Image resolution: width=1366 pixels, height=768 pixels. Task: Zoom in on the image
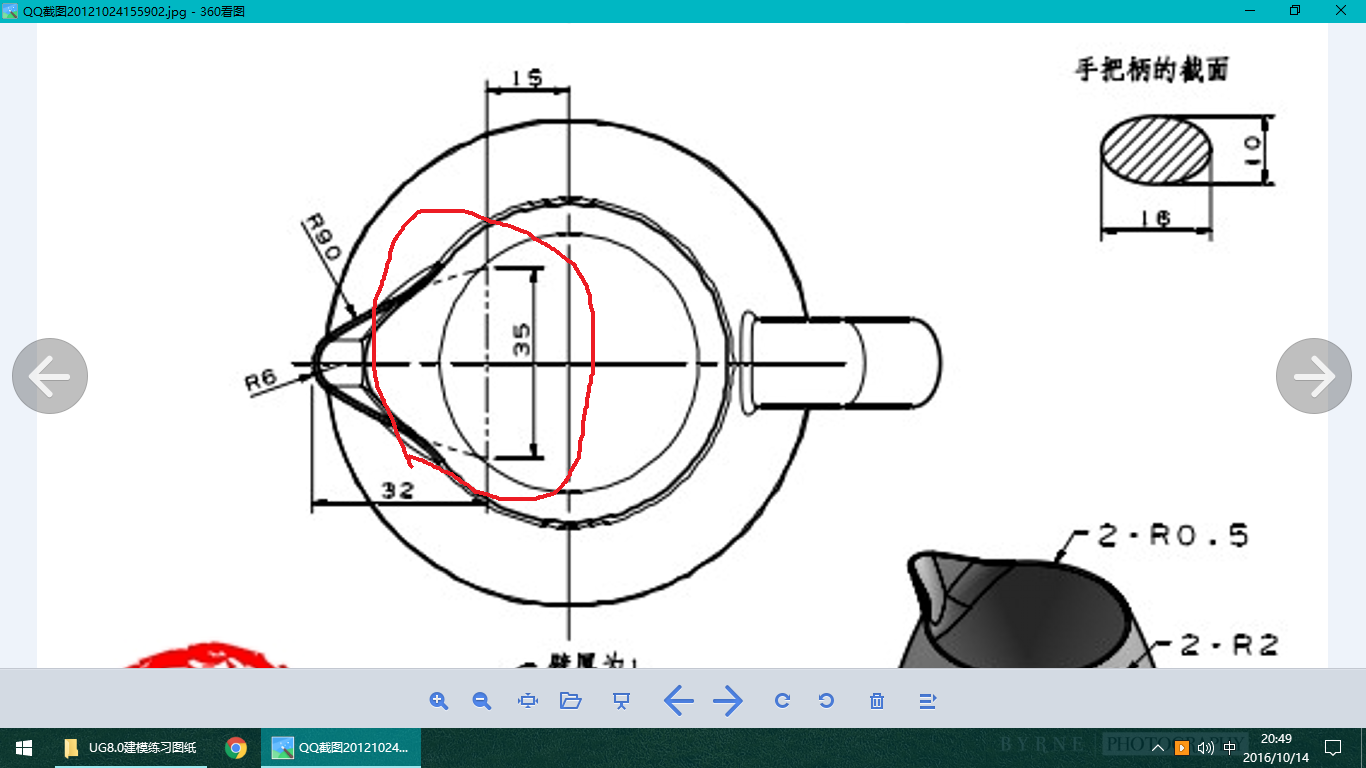438,701
